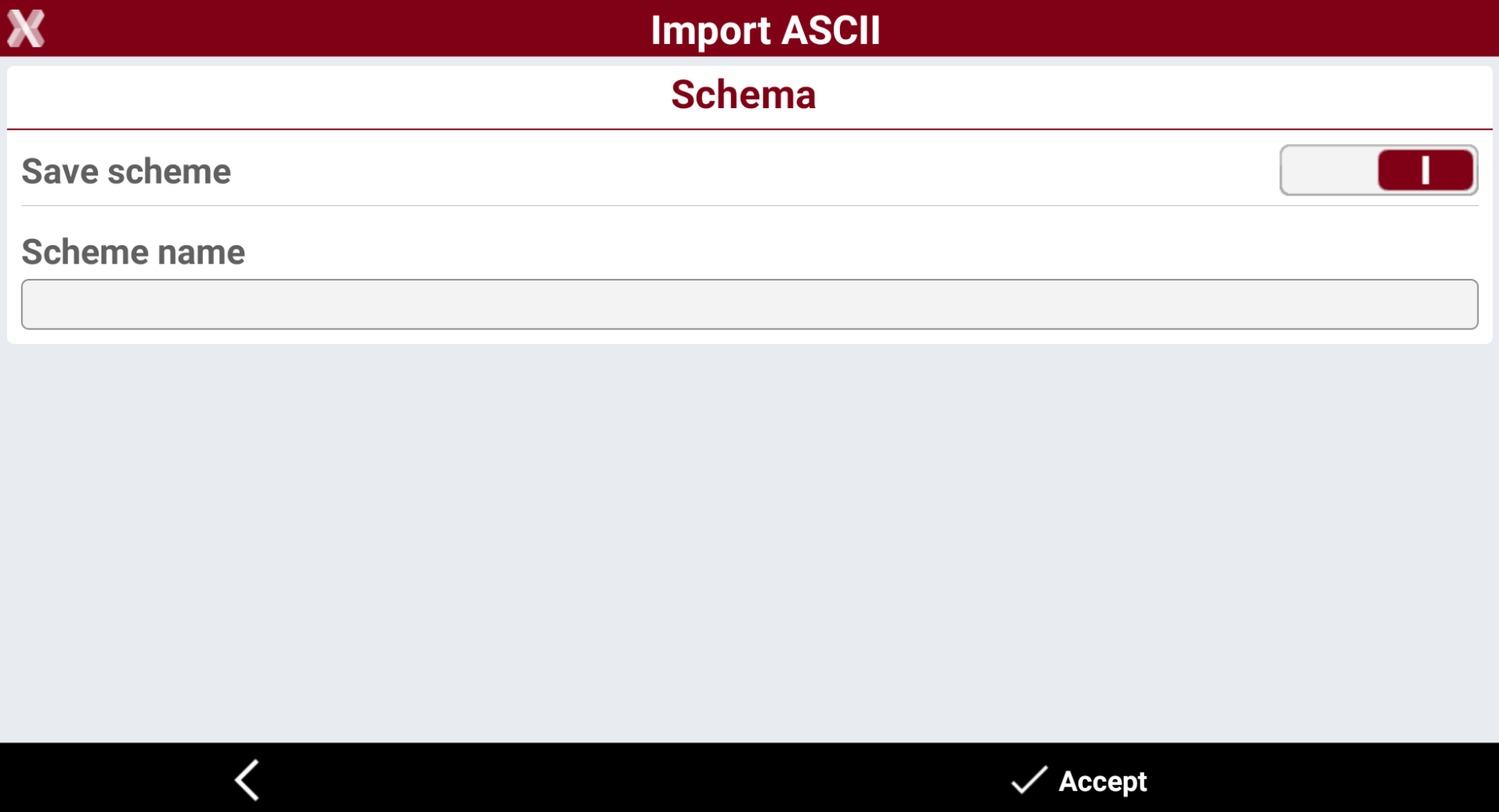Click the red knob of Save scheme switch
This screenshot has width=1499, height=812.
point(1425,170)
